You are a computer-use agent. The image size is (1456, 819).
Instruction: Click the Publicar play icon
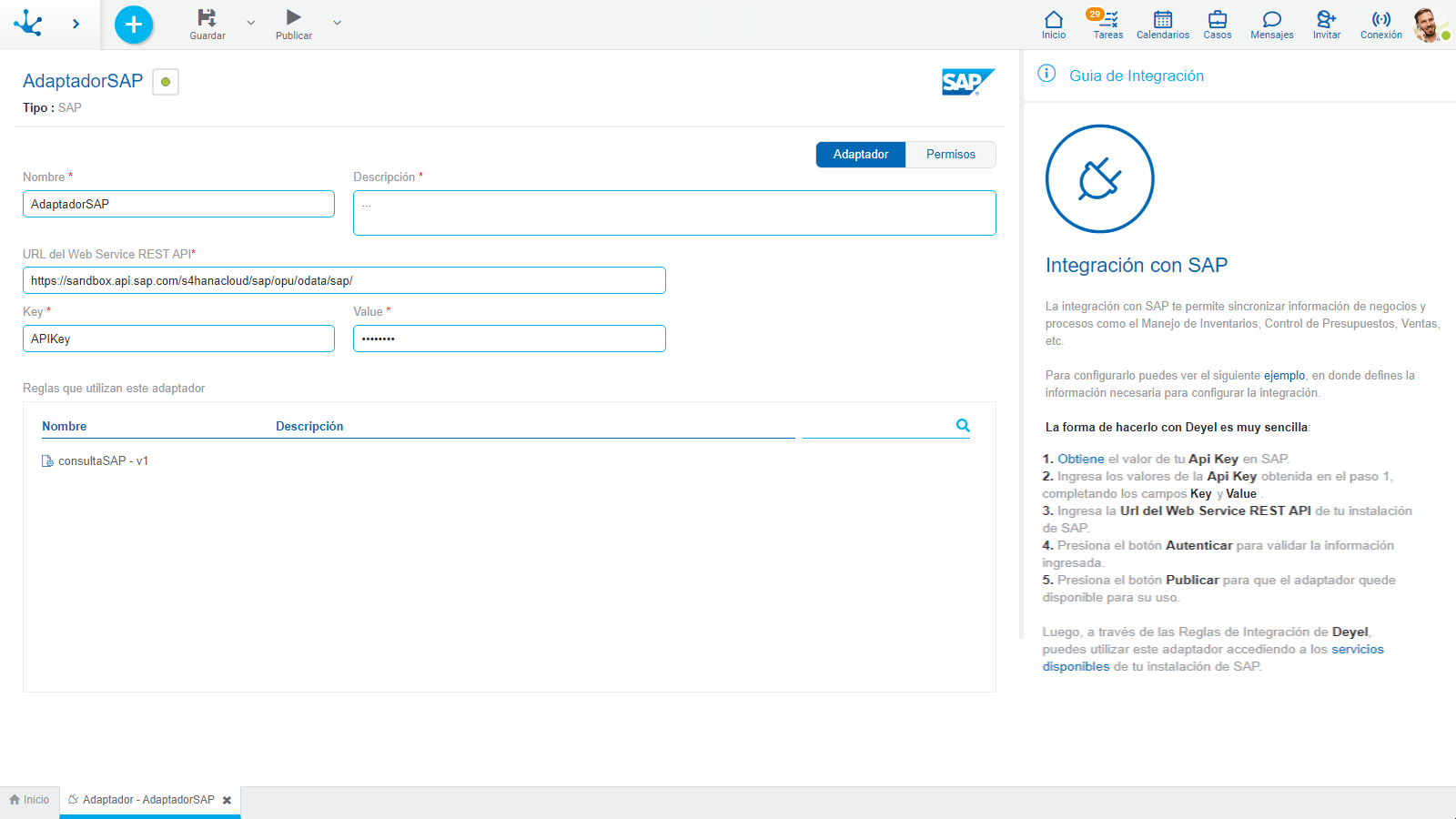293,17
